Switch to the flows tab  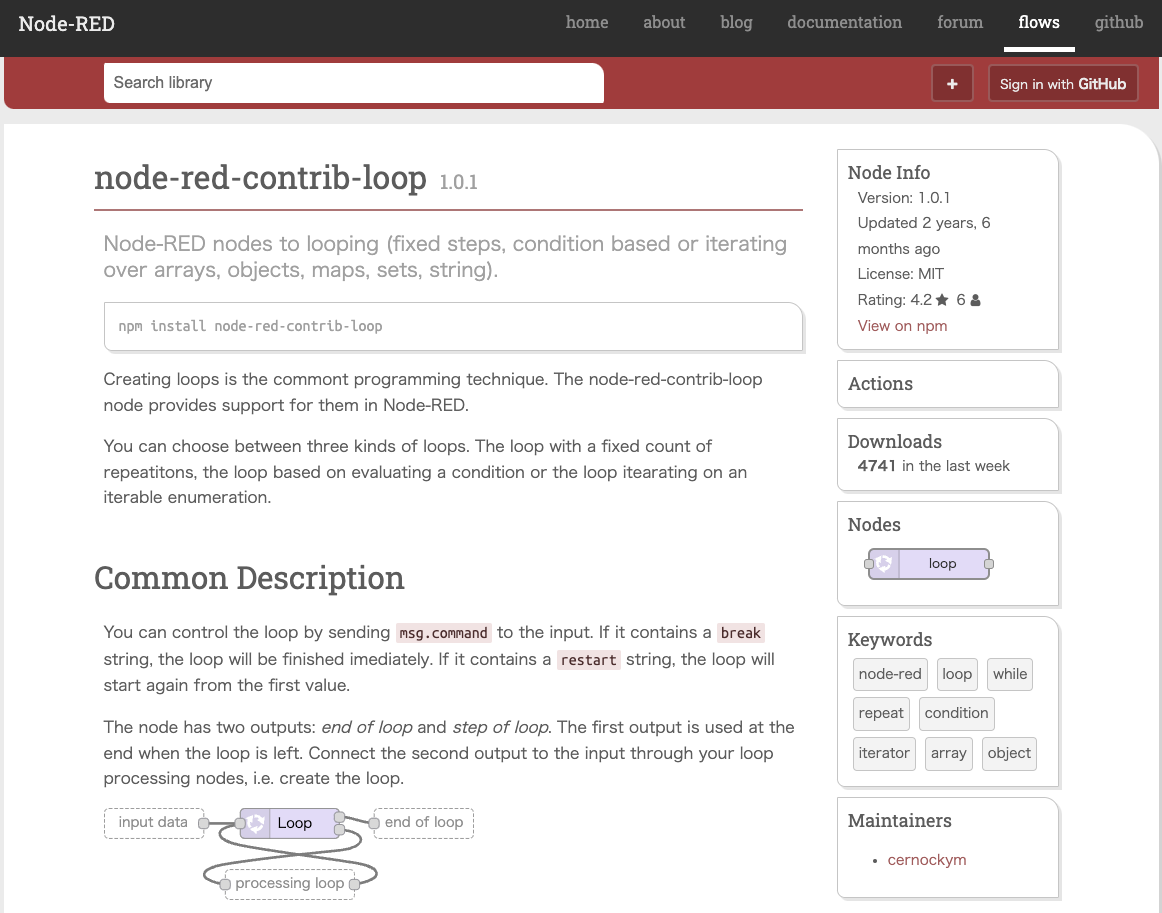[1038, 23]
